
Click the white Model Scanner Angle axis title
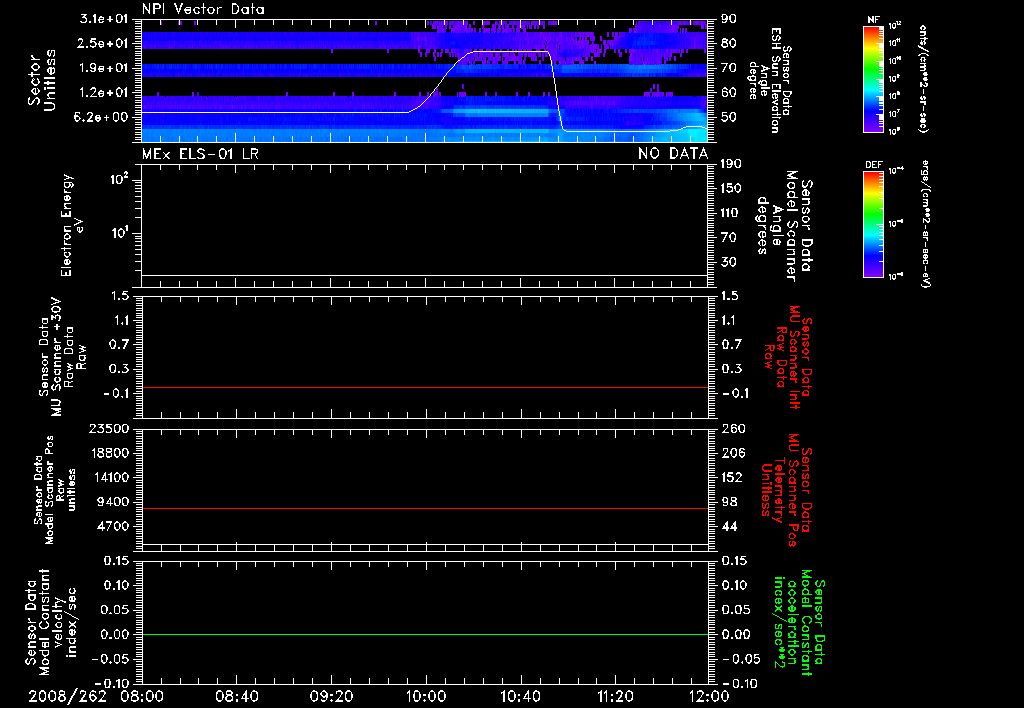click(x=784, y=226)
